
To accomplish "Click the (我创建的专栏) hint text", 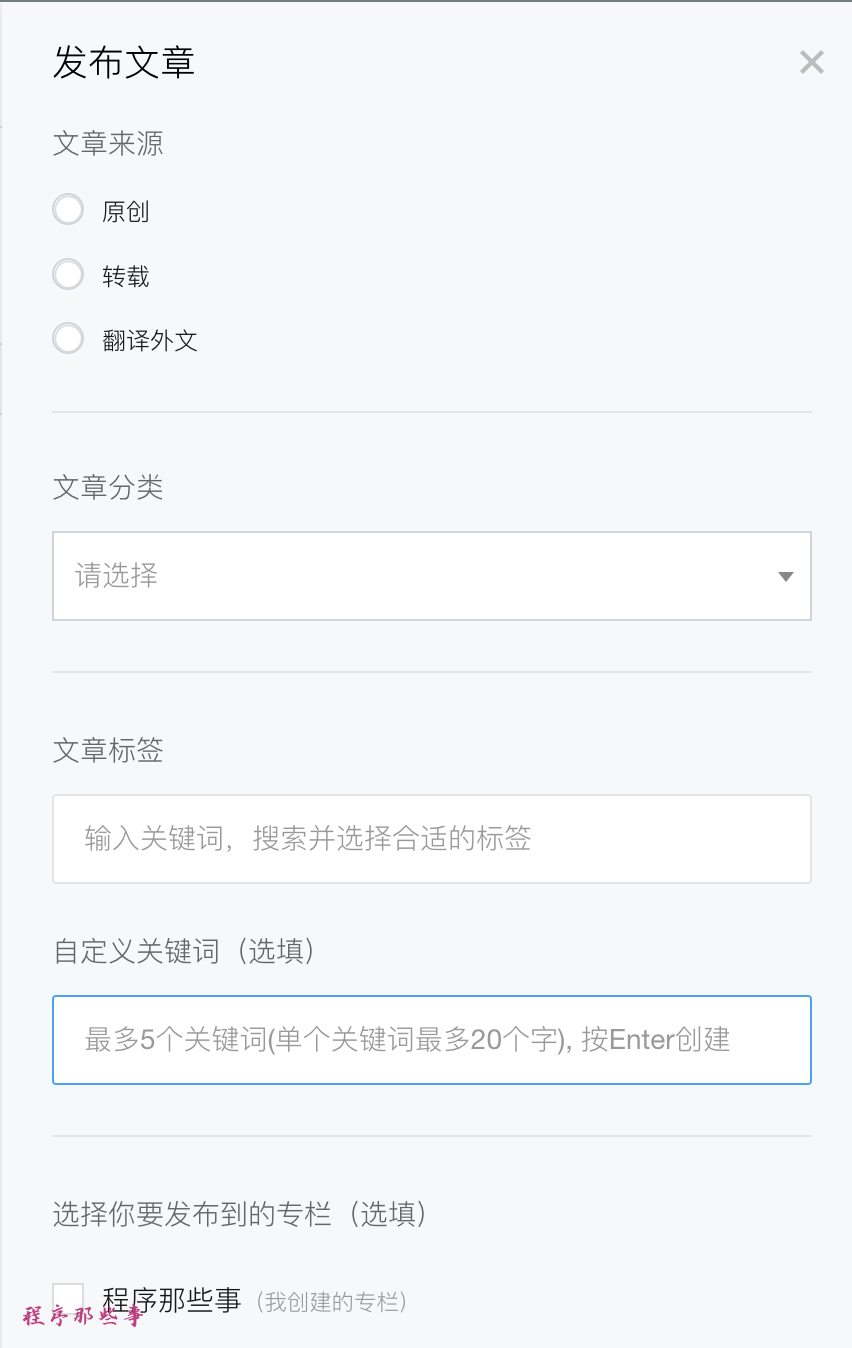I will click(x=331, y=1302).
